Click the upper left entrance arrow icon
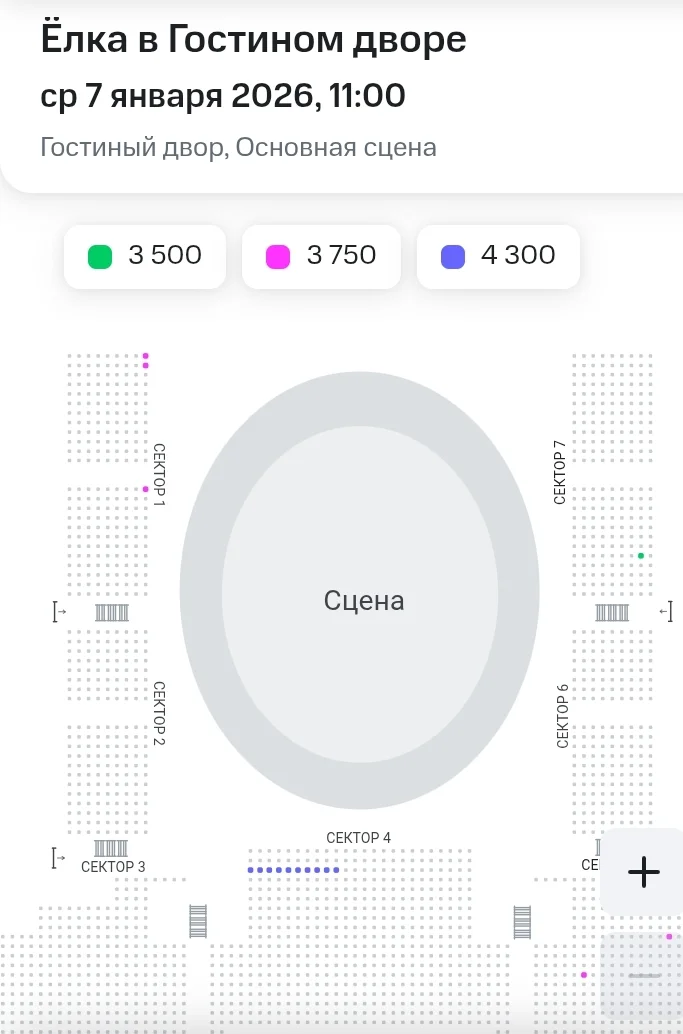Viewport: 683px width, 1034px height. click(59, 612)
